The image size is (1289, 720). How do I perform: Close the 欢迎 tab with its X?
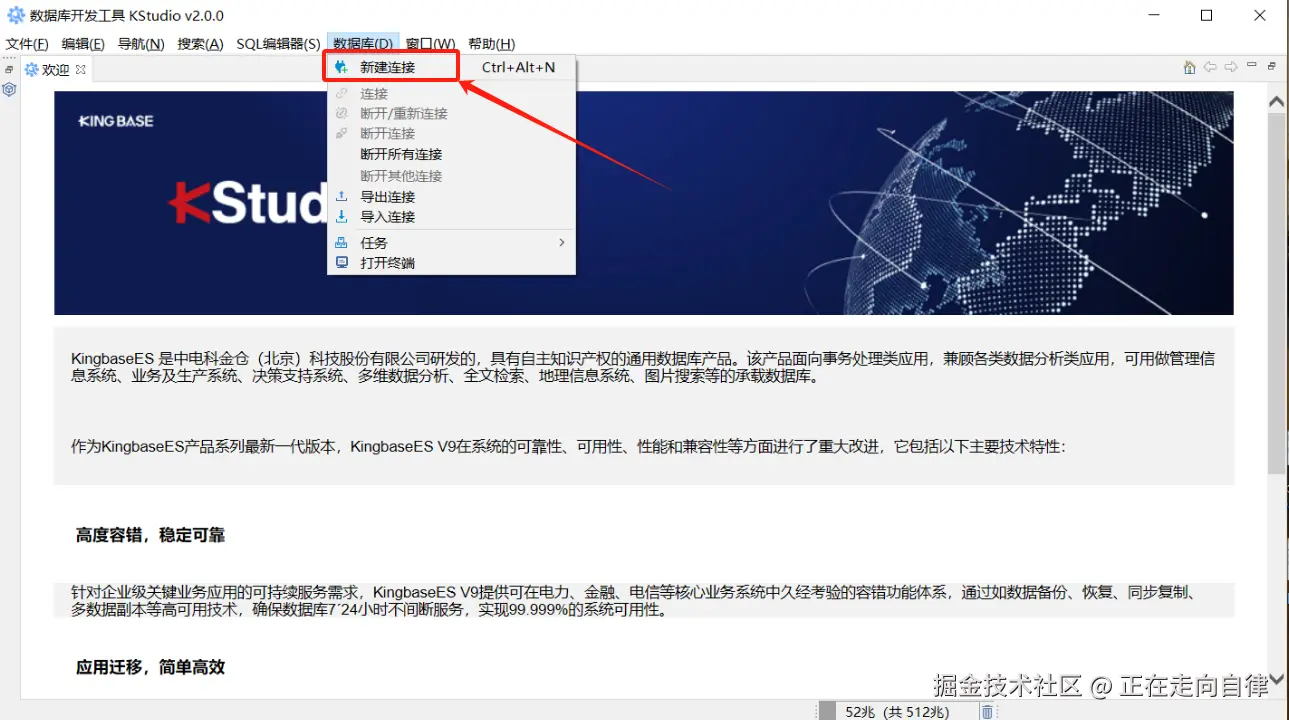coord(81,69)
